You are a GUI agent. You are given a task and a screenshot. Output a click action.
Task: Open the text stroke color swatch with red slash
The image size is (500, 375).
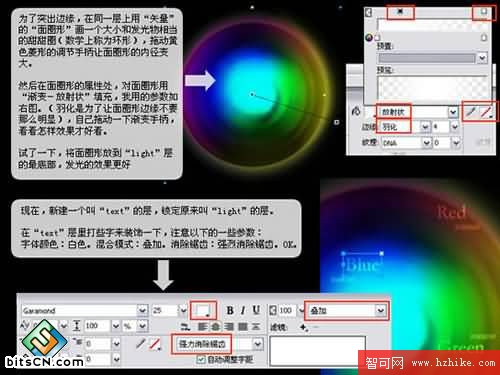click(x=154, y=344)
